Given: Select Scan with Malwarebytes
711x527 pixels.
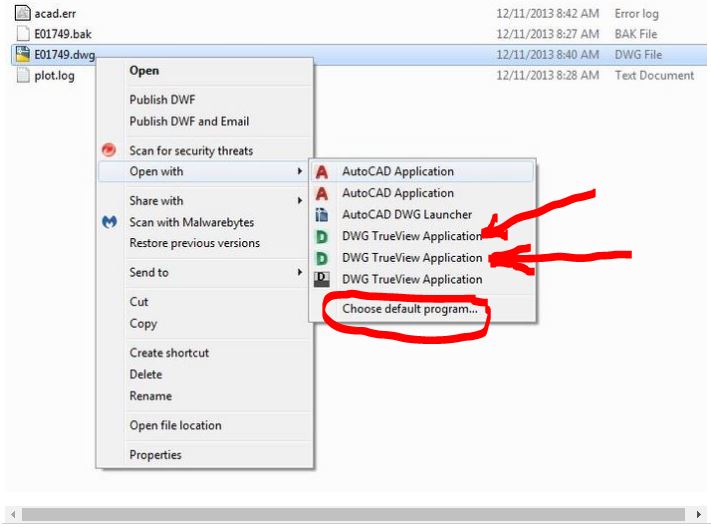Looking at the screenshot, I should (x=191, y=222).
